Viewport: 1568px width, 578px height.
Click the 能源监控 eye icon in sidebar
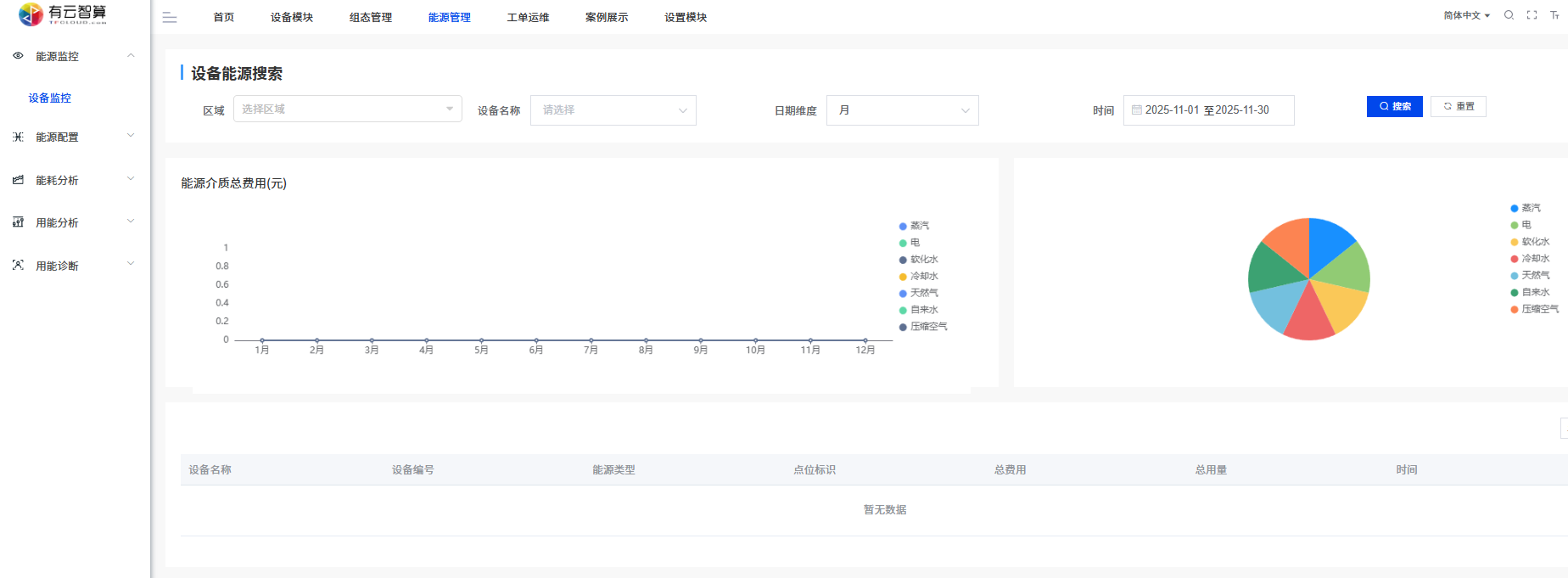[18, 56]
